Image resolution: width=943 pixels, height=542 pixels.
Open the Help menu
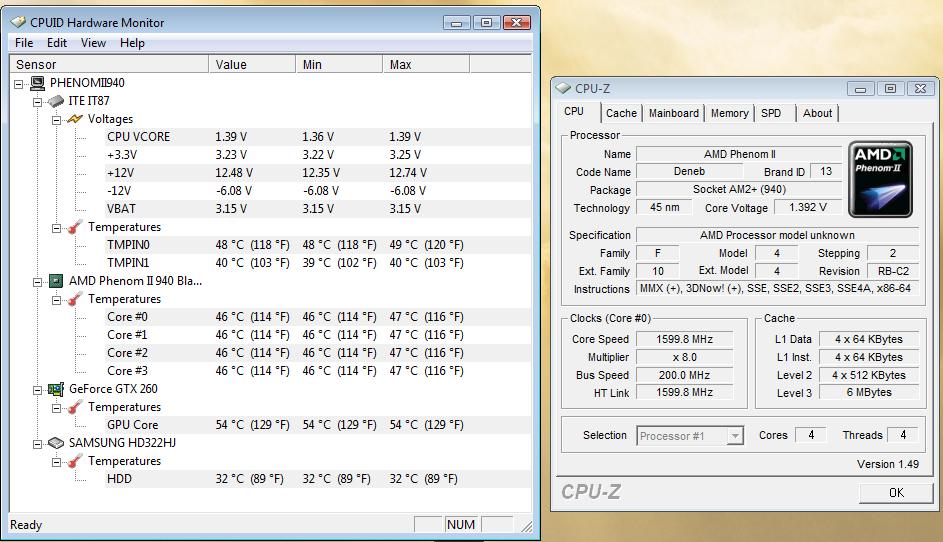click(132, 43)
